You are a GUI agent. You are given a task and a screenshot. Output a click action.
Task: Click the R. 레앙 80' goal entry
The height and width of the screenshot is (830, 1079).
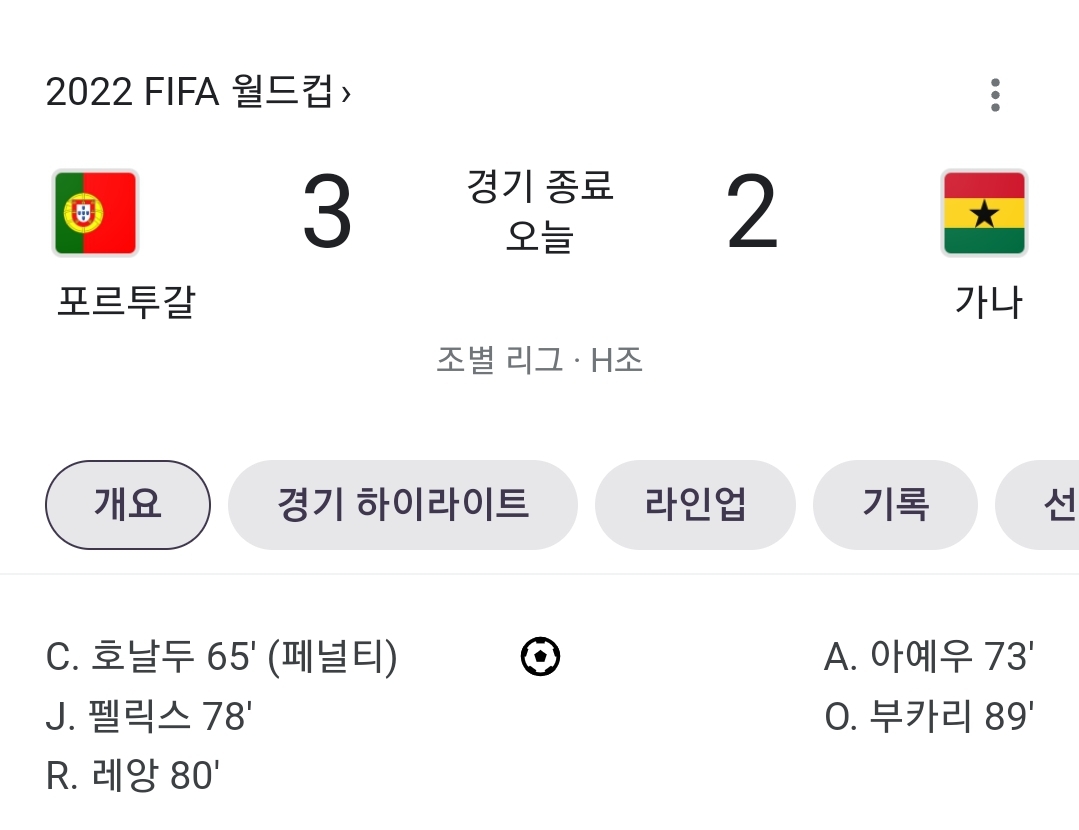pyautogui.click(x=132, y=776)
